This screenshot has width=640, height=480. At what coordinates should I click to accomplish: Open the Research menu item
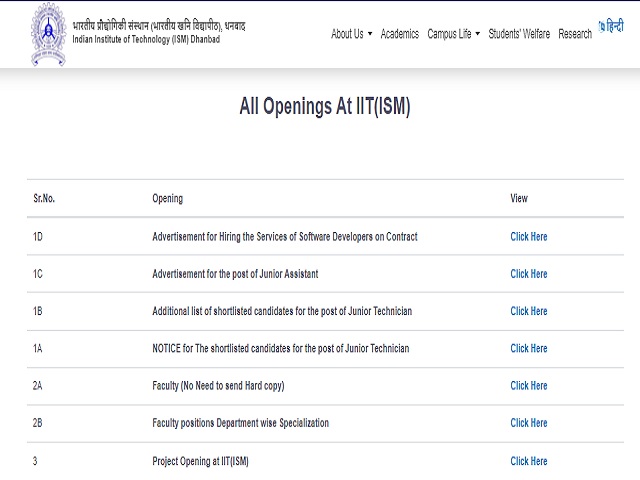point(575,34)
